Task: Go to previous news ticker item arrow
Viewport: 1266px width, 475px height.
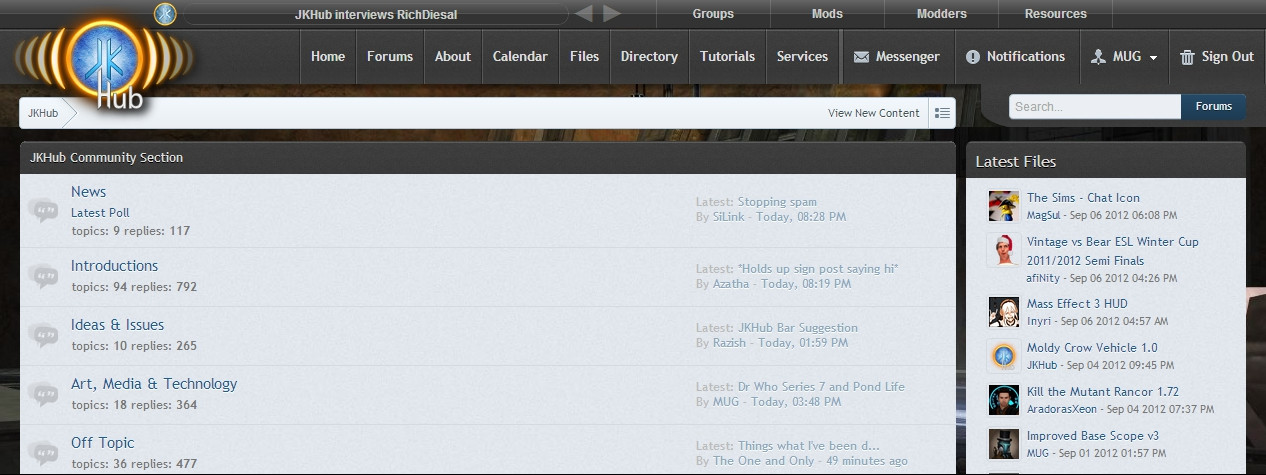Action: [585, 14]
